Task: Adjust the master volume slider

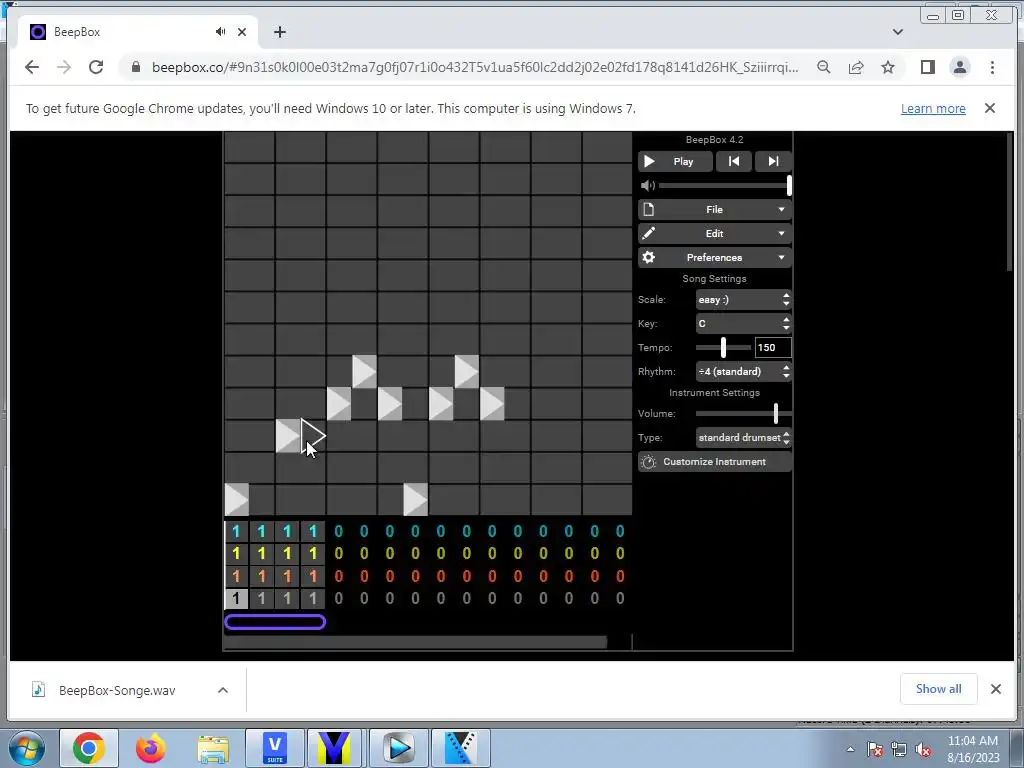Action: 725,185
